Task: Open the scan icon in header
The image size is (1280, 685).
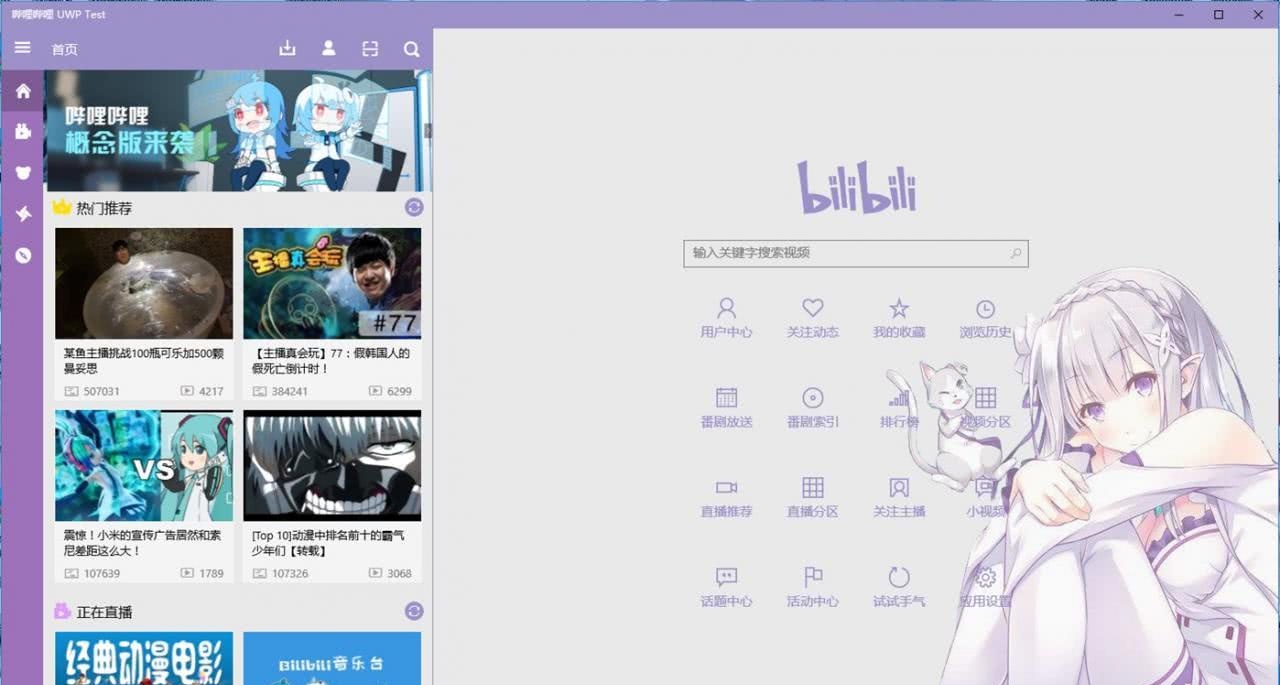Action: (370, 48)
